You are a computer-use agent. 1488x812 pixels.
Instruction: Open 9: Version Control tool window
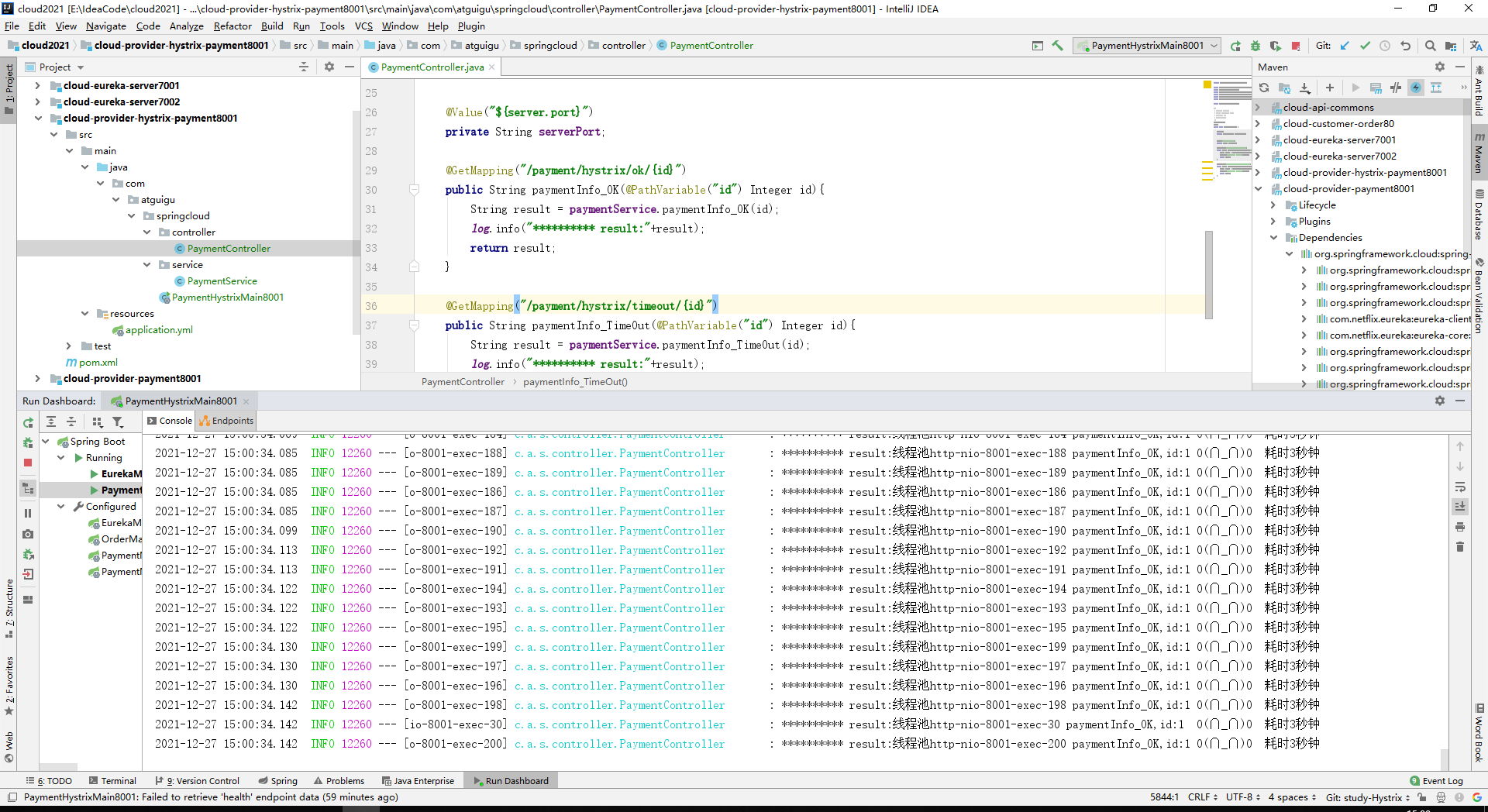[x=198, y=781]
